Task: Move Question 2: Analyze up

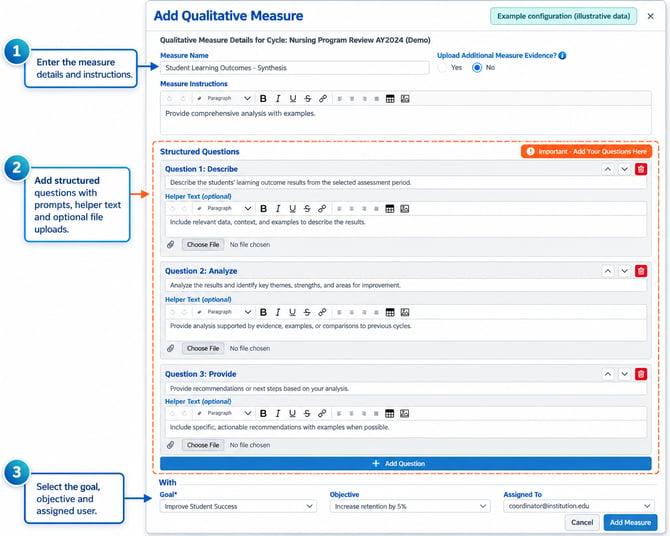Action: (607, 271)
